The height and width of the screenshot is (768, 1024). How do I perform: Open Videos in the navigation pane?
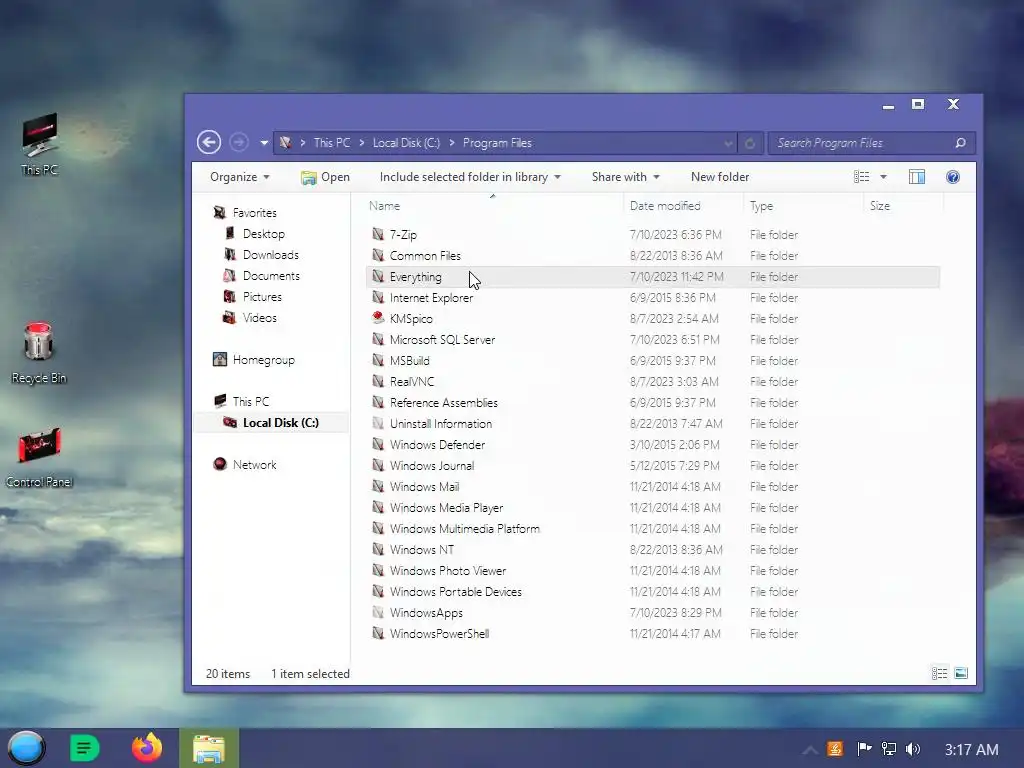[x=259, y=317]
